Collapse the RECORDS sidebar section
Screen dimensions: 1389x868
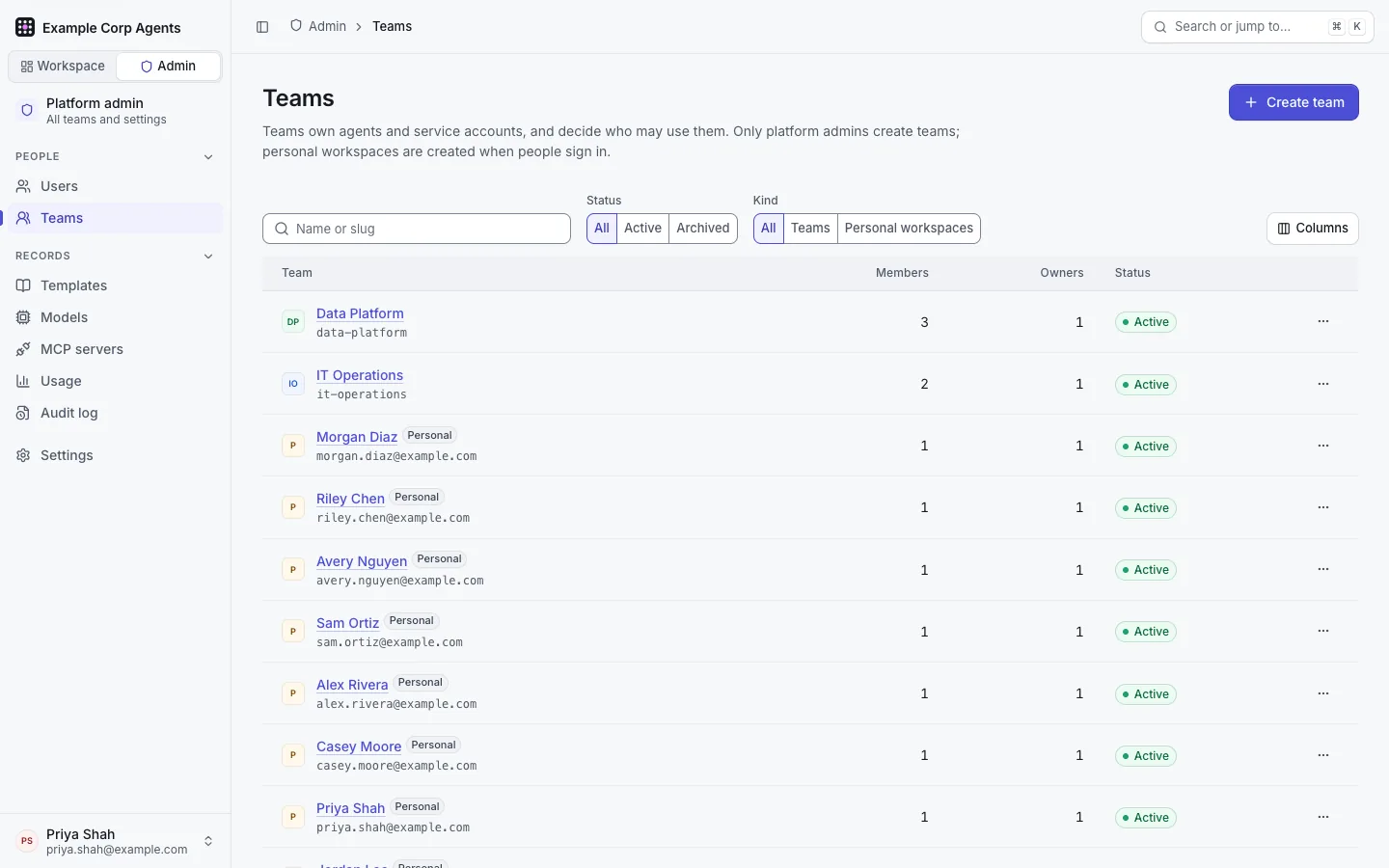pos(208,257)
